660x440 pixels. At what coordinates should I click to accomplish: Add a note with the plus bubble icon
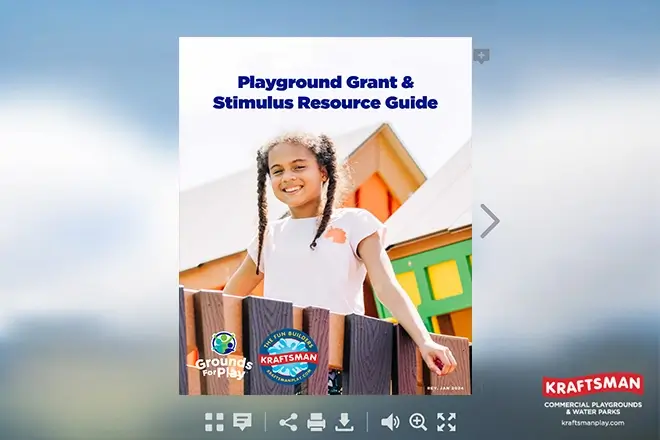481,56
